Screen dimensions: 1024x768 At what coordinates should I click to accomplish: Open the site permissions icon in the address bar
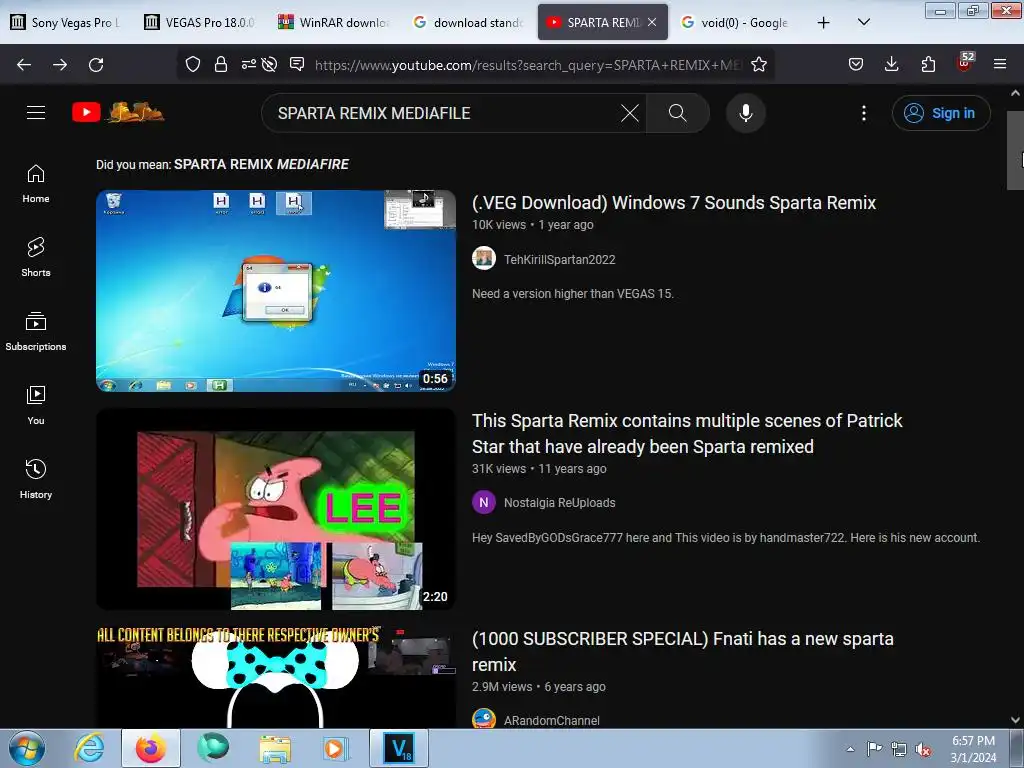click(249, 64)
